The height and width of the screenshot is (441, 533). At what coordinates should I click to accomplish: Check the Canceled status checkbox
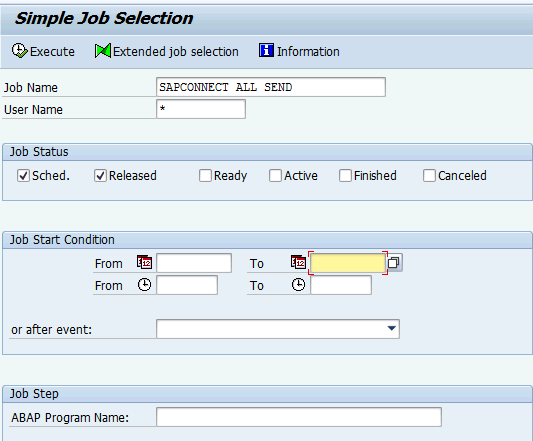[429, 176]
